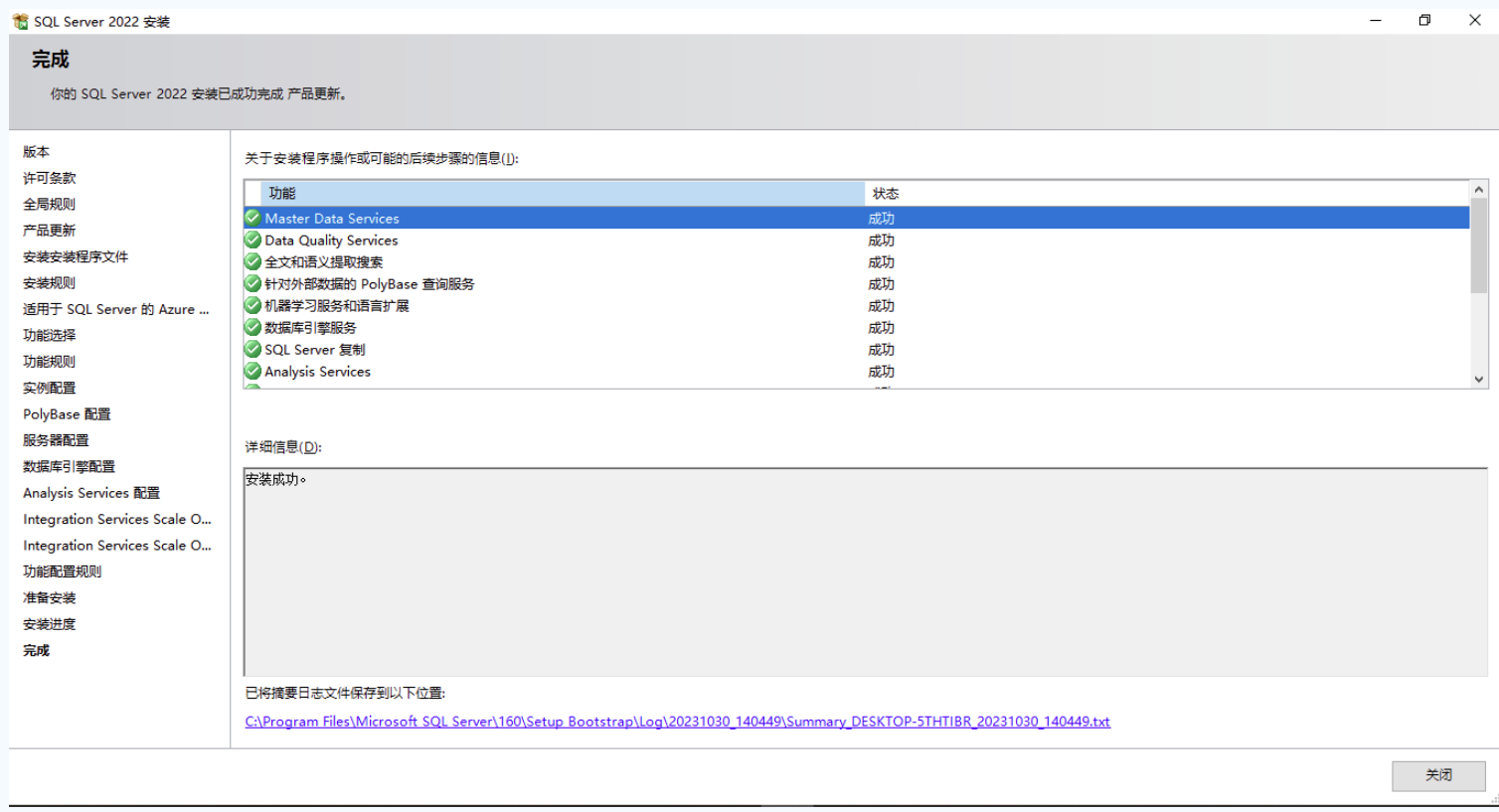Select the 数据库引擎服务 row
The image size is (1499, 812).
(x=857, y=327)
